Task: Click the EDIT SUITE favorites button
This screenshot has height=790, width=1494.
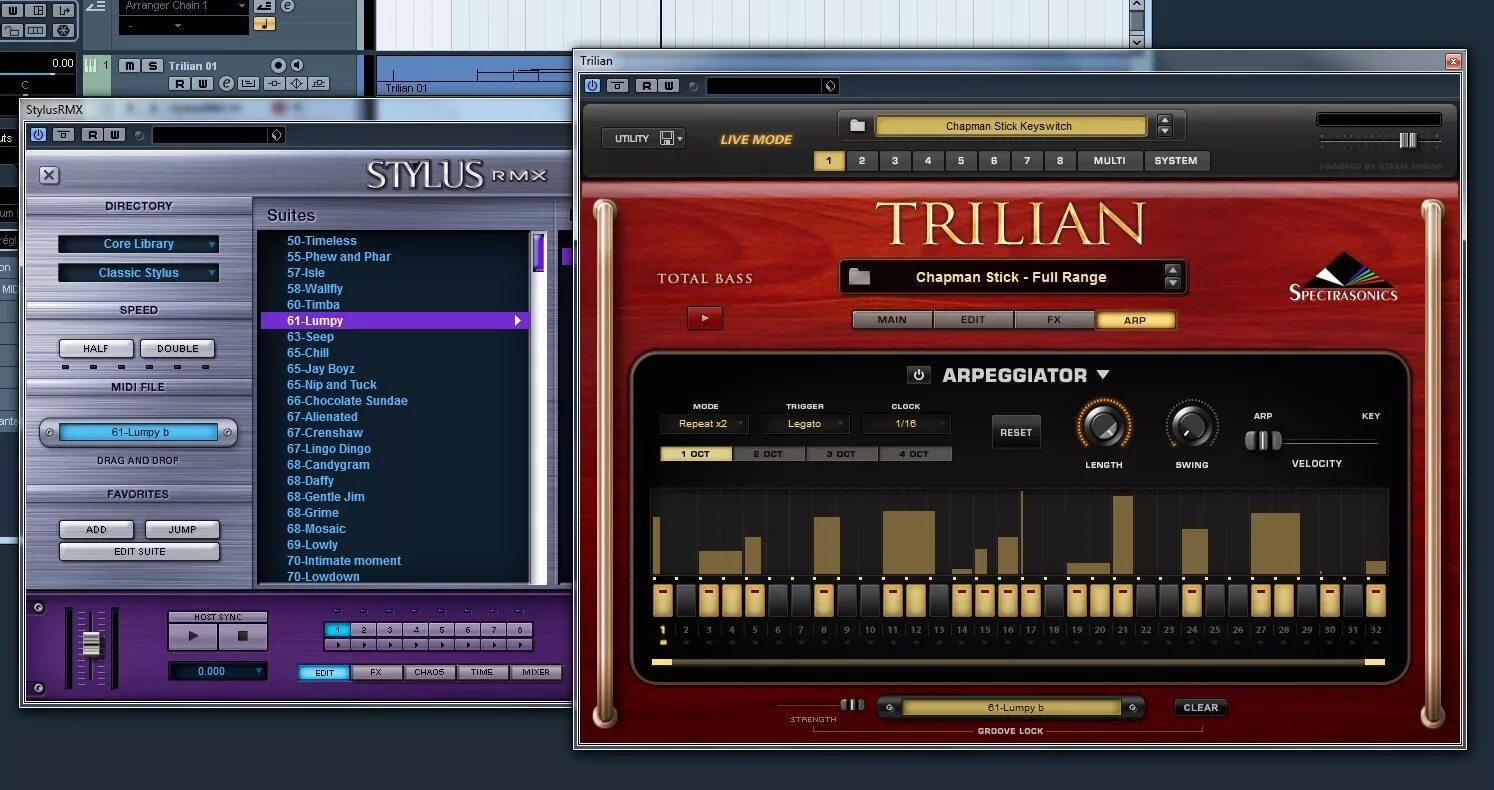Action: tap(139, 552)
